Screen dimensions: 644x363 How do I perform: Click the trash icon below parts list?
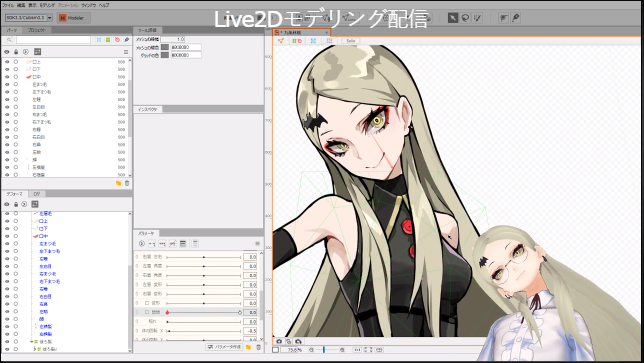pos(127,183)
